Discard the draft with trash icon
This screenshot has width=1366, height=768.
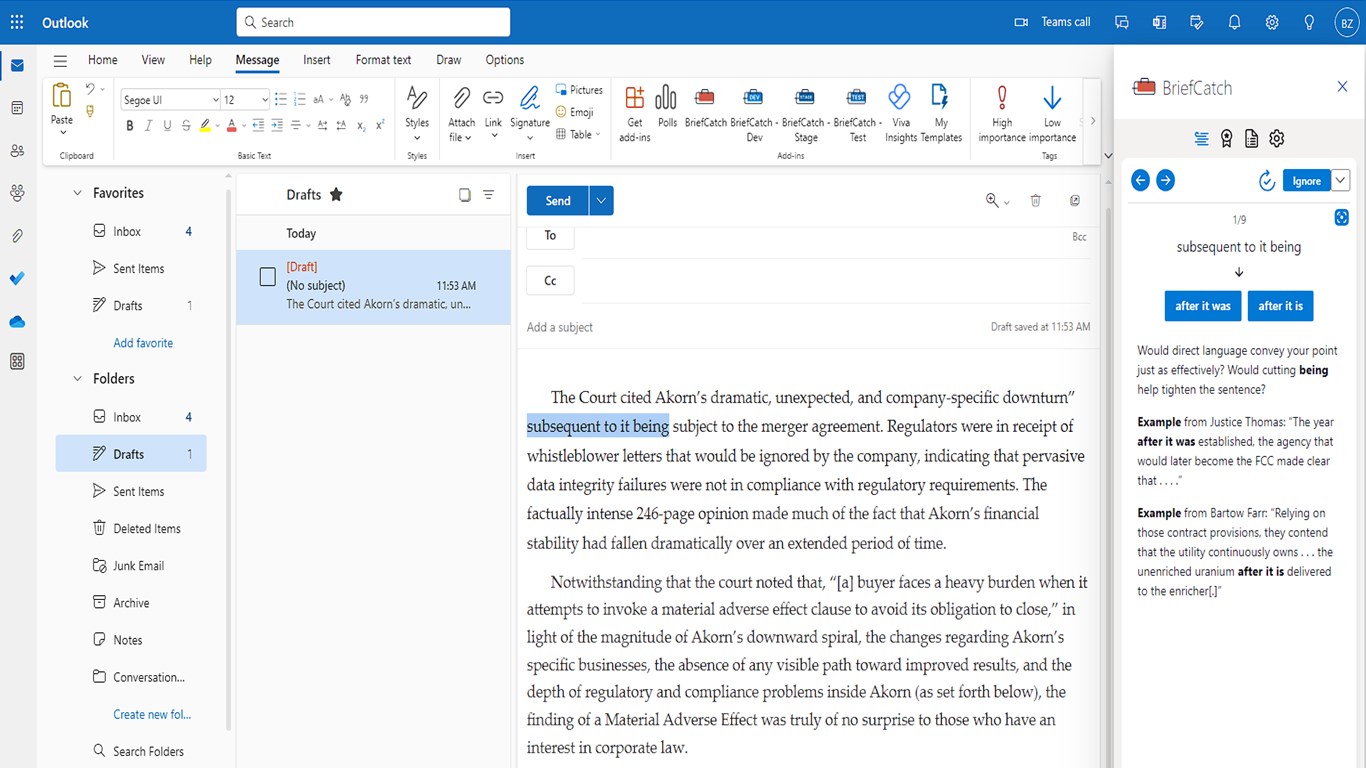point(1036,200)
